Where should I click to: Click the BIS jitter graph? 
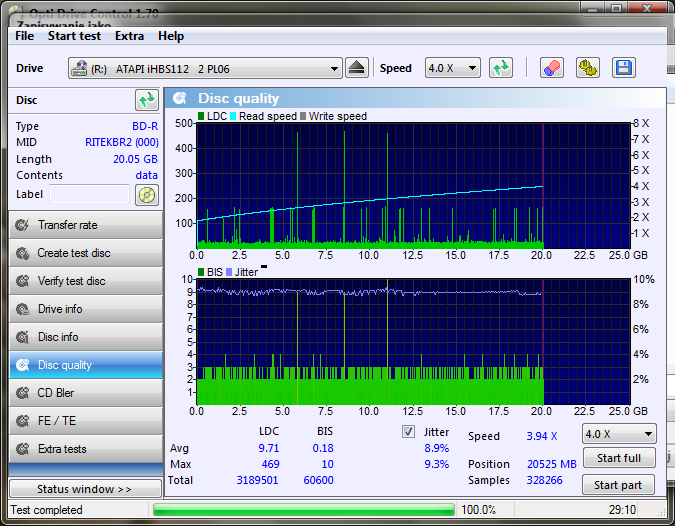point(413,342)
